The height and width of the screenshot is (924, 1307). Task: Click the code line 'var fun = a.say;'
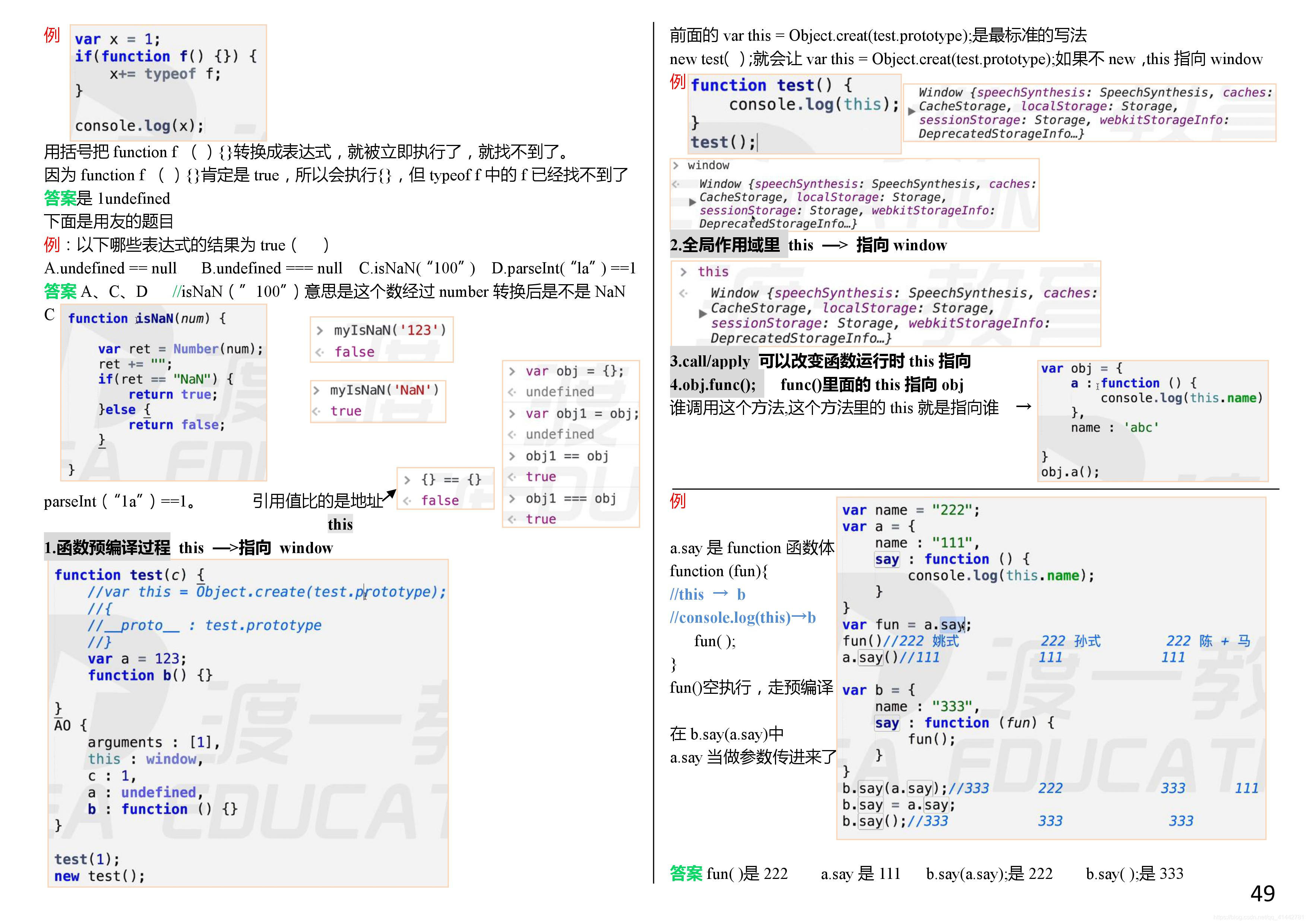907,625
